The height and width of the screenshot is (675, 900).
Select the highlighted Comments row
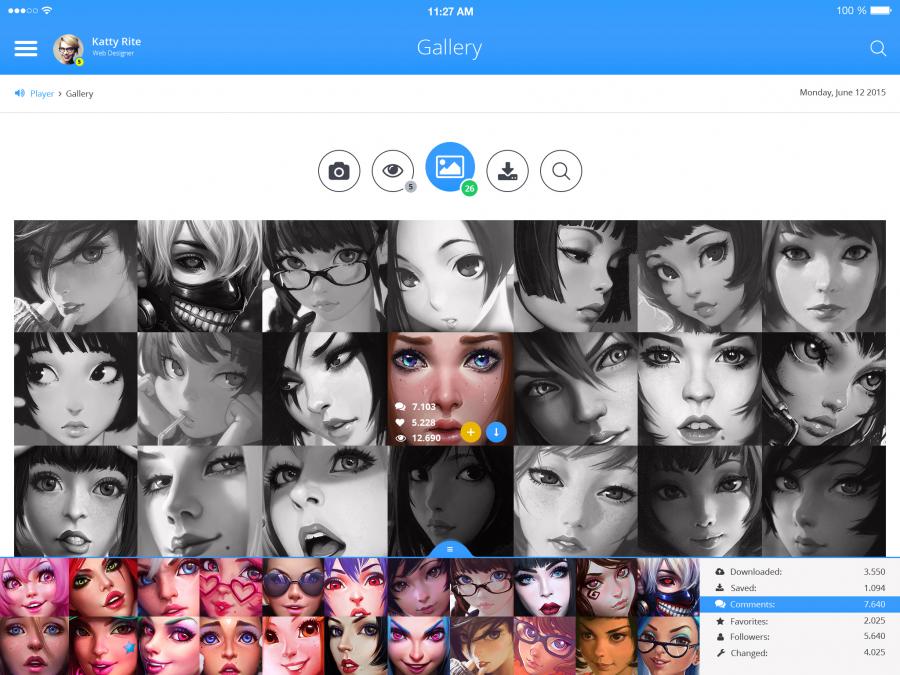[800, 604]
